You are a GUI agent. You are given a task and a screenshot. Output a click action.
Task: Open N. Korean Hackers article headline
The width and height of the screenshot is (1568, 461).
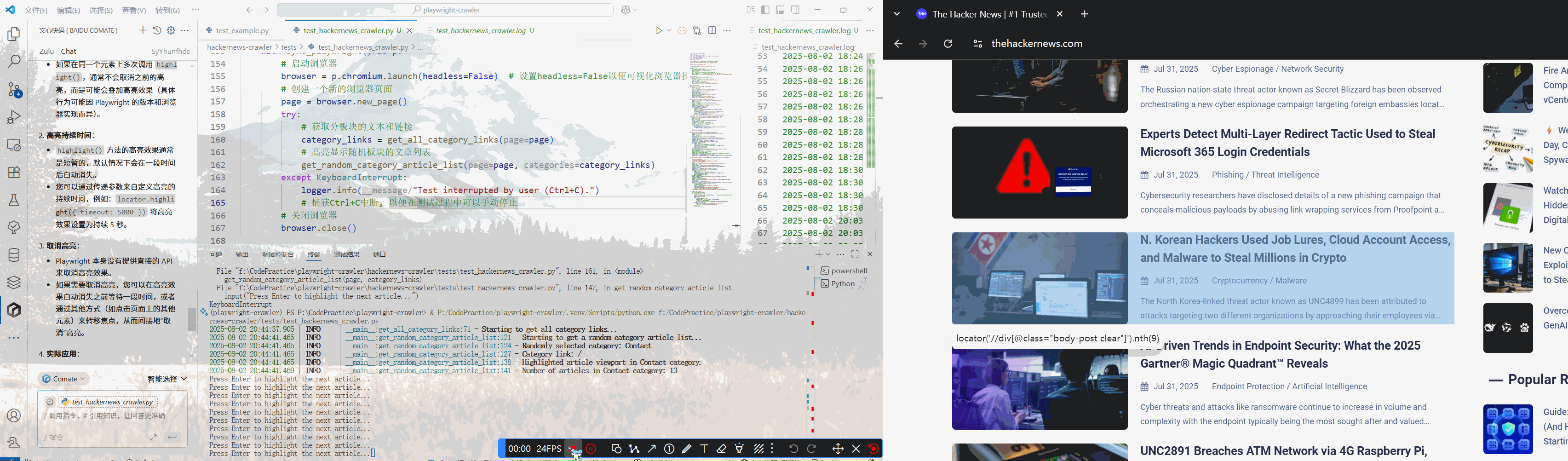[1295, 248]
